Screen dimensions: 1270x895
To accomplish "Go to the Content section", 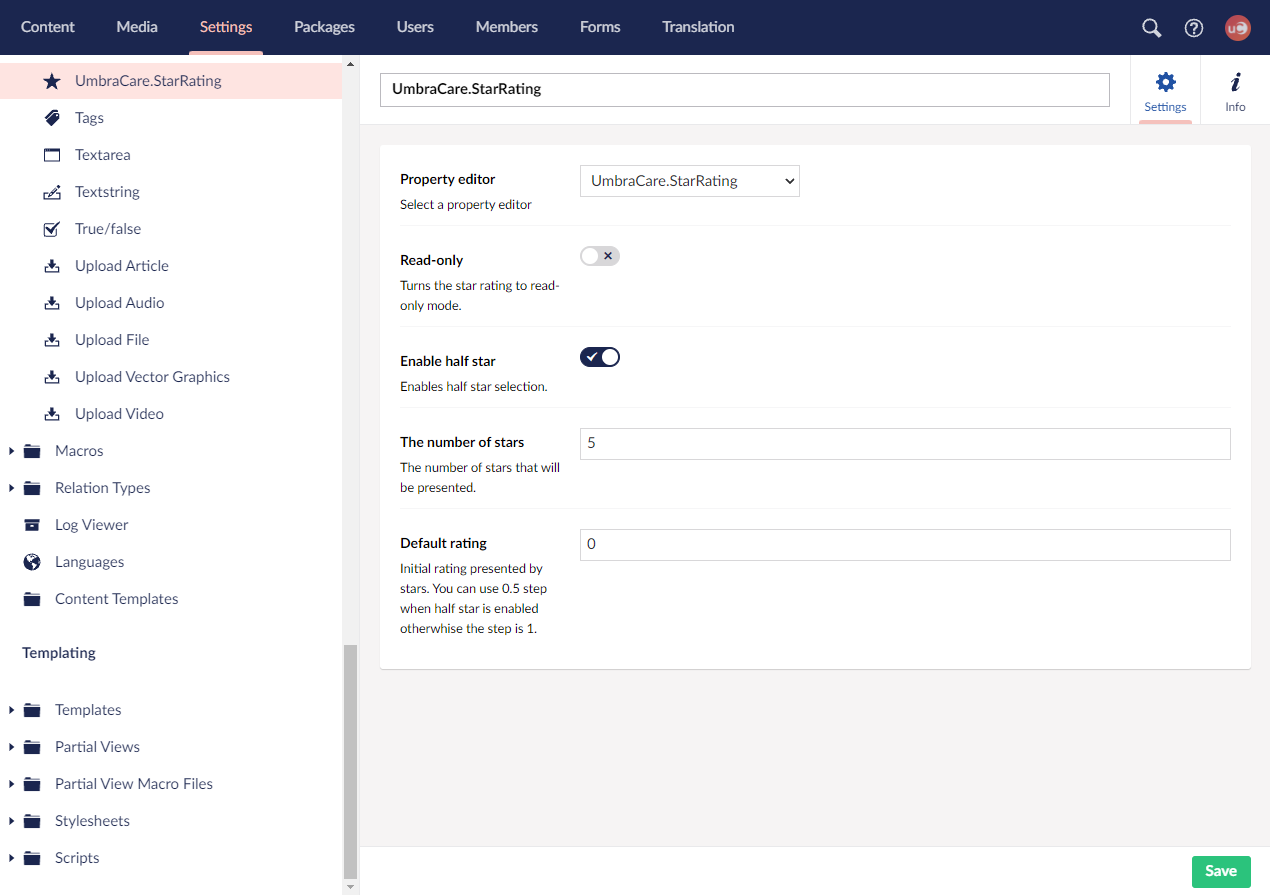I will click(48, 27).
